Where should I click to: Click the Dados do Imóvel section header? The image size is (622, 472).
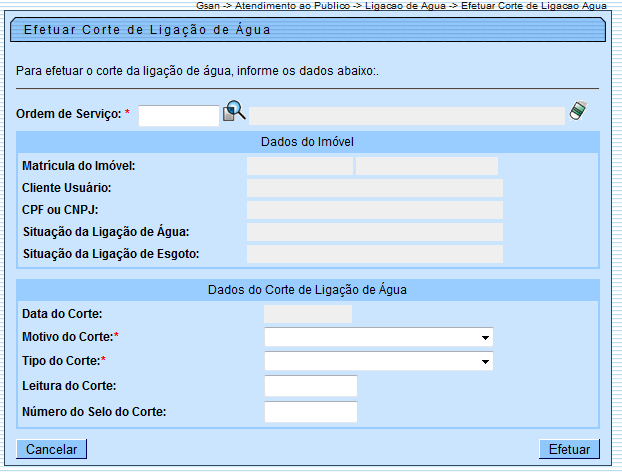pos(307,142)
